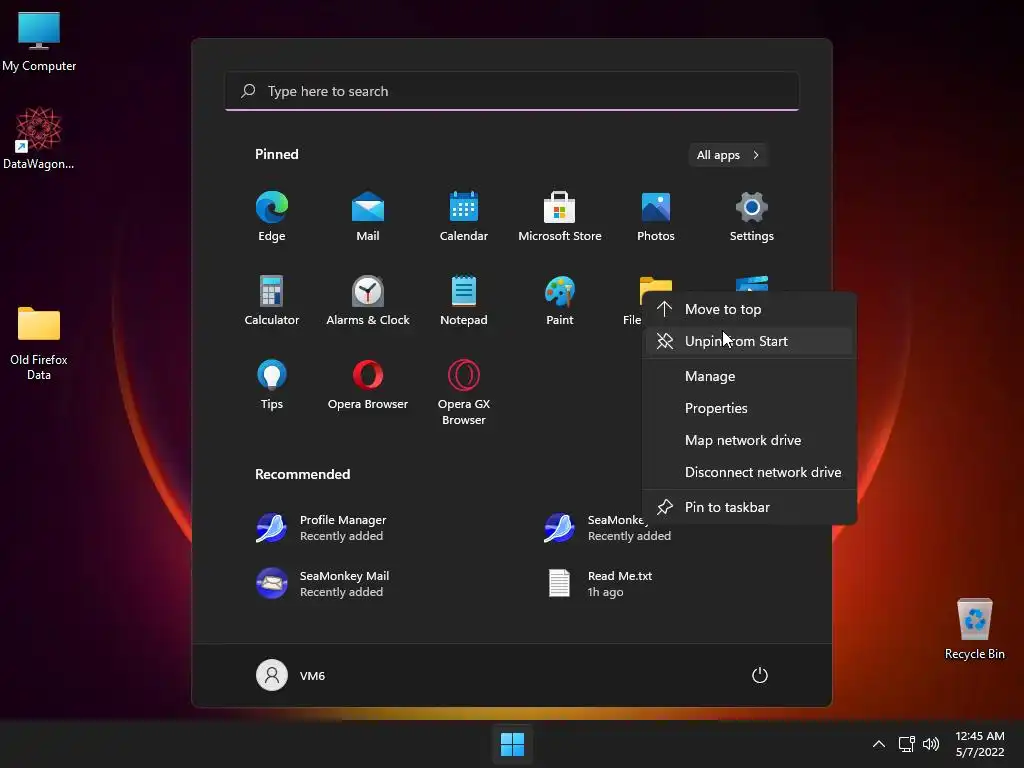Click the volume speaker tray icon

click(x=931, y=744)
